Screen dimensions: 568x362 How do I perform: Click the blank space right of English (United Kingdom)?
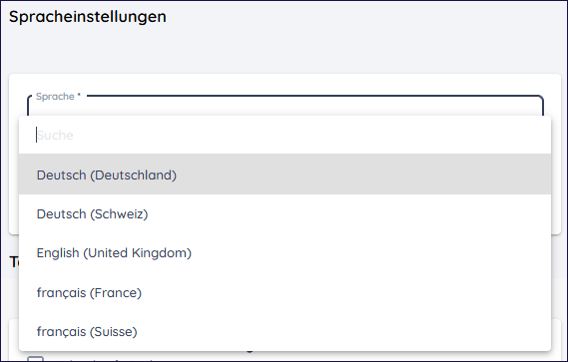tap(371, 253)
